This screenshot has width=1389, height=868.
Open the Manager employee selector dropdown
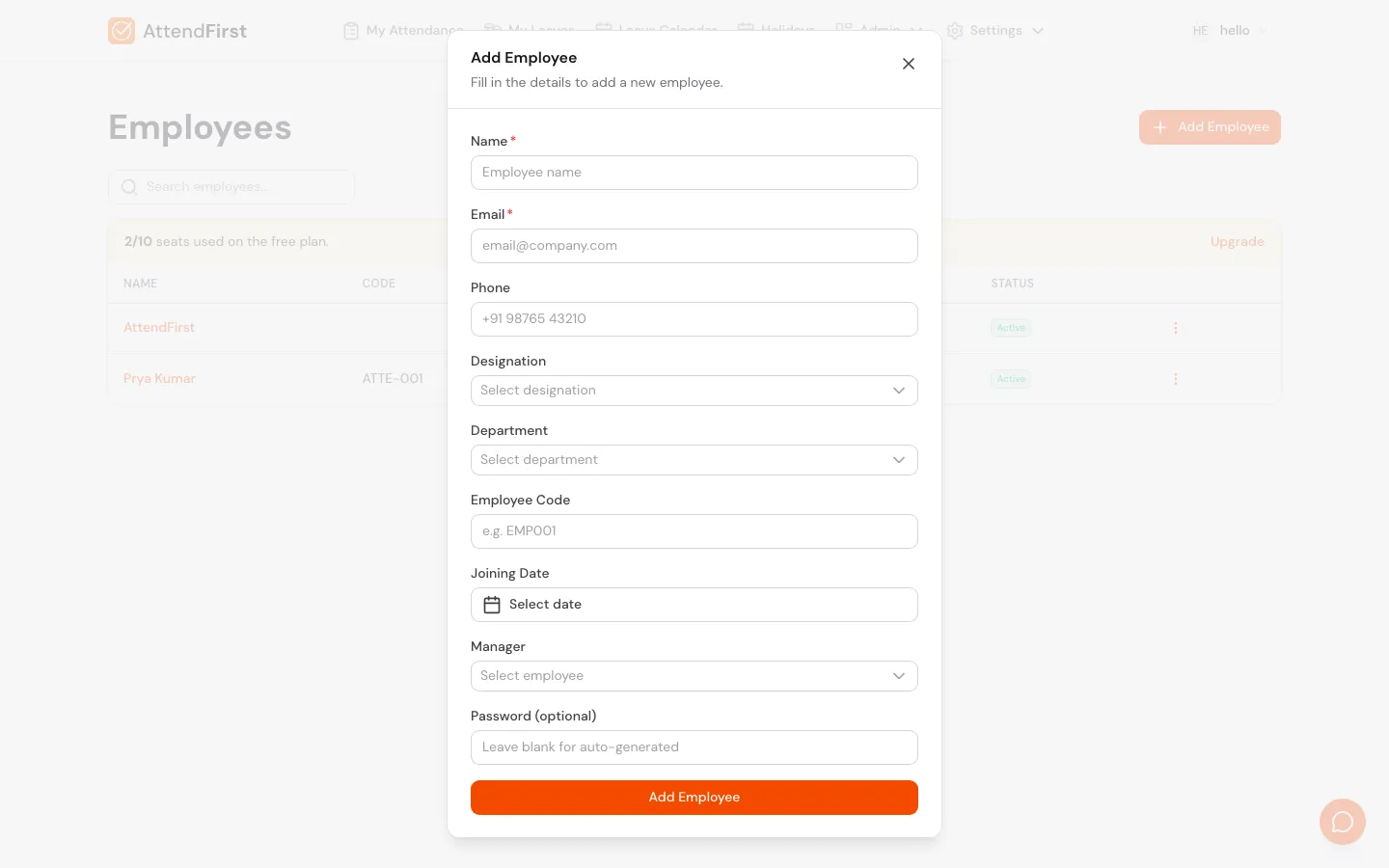point(694,675)
